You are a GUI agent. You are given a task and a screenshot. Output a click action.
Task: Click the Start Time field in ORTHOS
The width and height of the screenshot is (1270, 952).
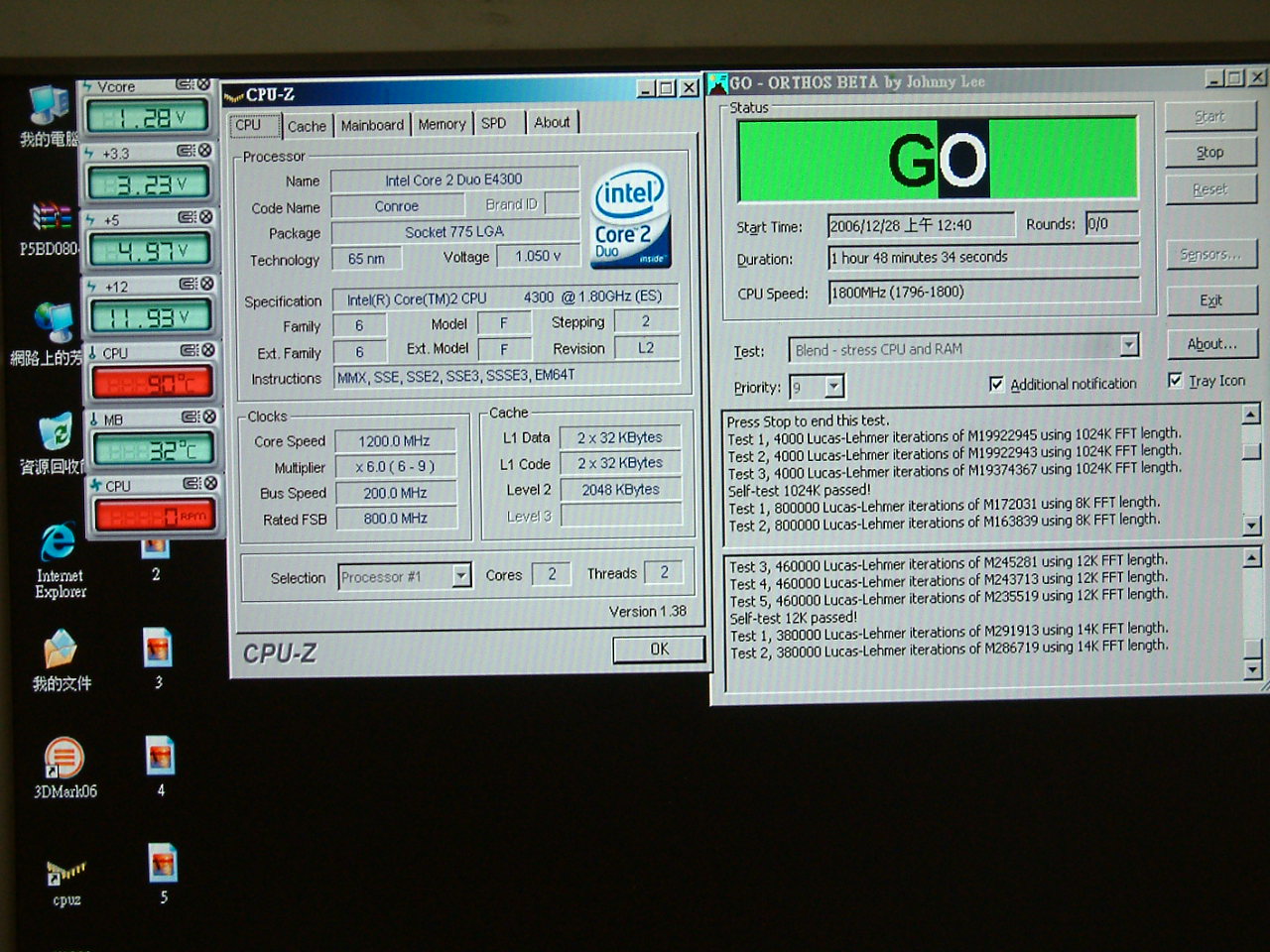921,225
